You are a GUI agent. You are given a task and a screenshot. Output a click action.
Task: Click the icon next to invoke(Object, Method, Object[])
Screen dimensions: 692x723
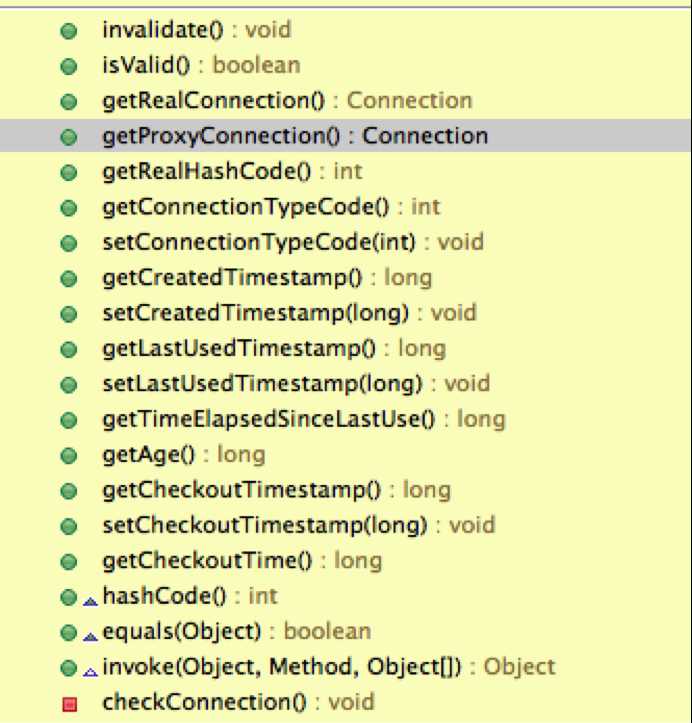[68, 668]
